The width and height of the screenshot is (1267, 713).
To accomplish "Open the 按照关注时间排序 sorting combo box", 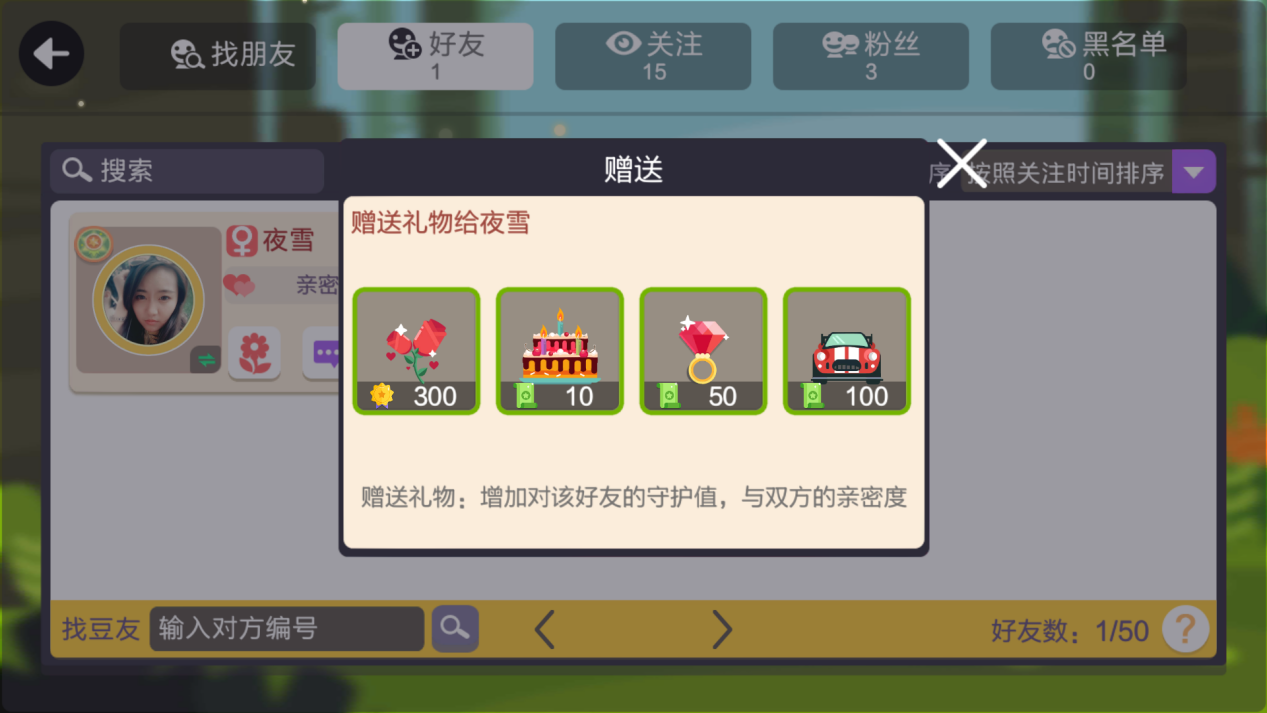I will point(1088,172).
